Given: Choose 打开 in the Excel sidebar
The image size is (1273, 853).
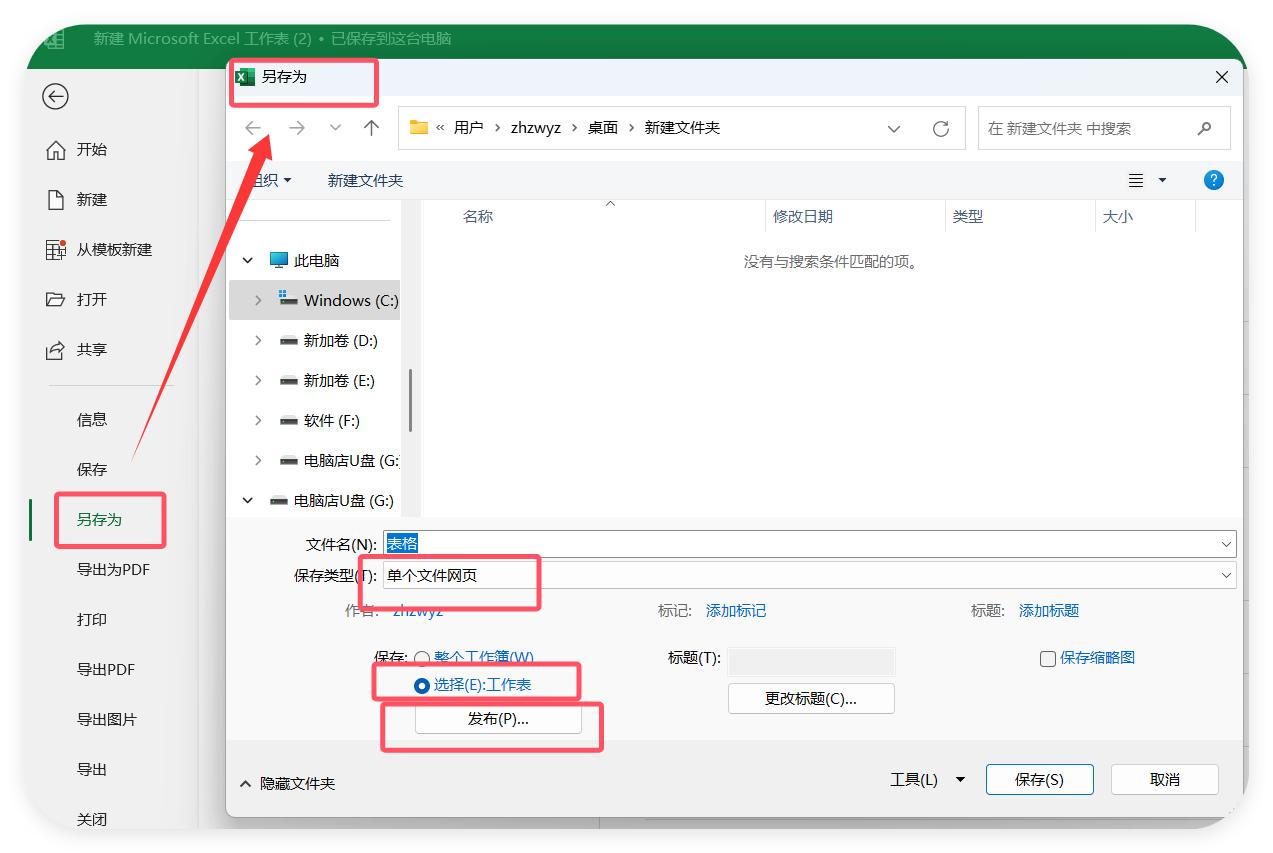Looking at the screenshot, I should (x=91, y=300).
